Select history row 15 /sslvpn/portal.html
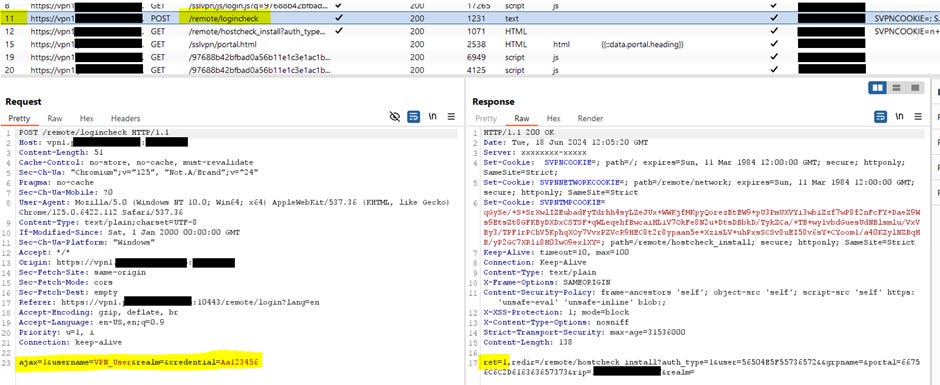The image size is (940, 385). coord(470,44)
